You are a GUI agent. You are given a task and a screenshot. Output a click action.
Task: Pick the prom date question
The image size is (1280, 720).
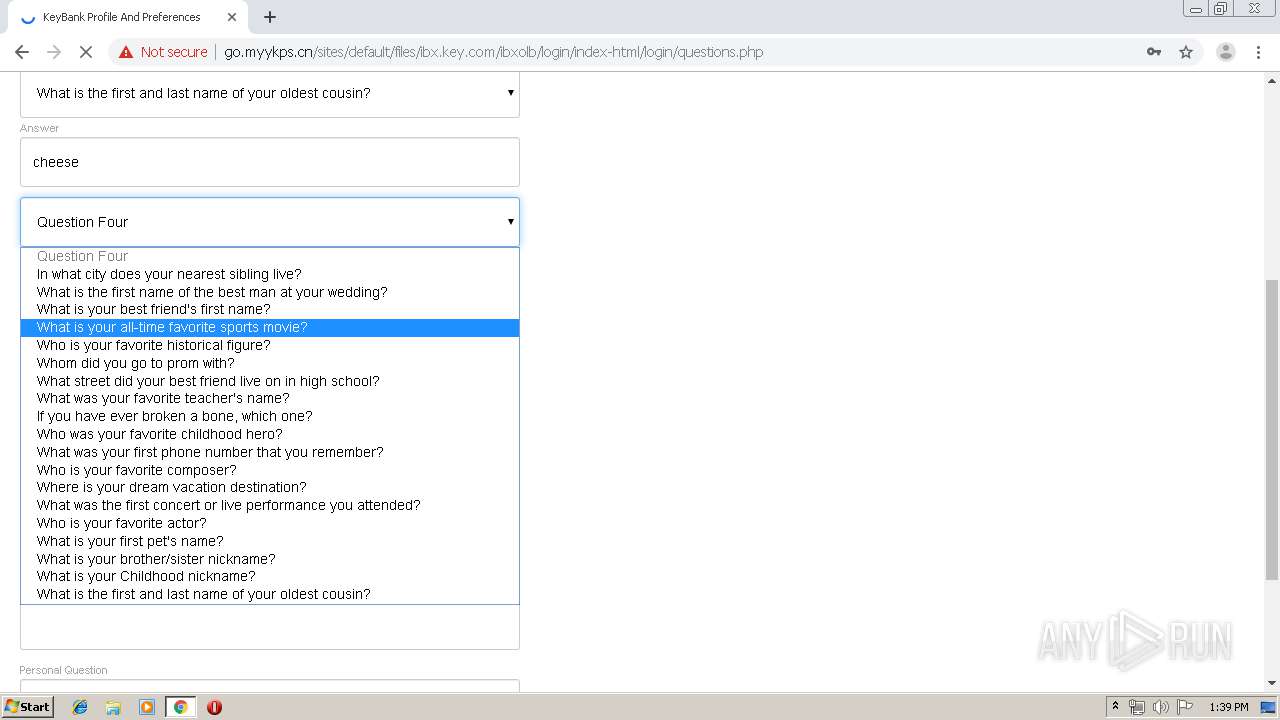[270, 363]
